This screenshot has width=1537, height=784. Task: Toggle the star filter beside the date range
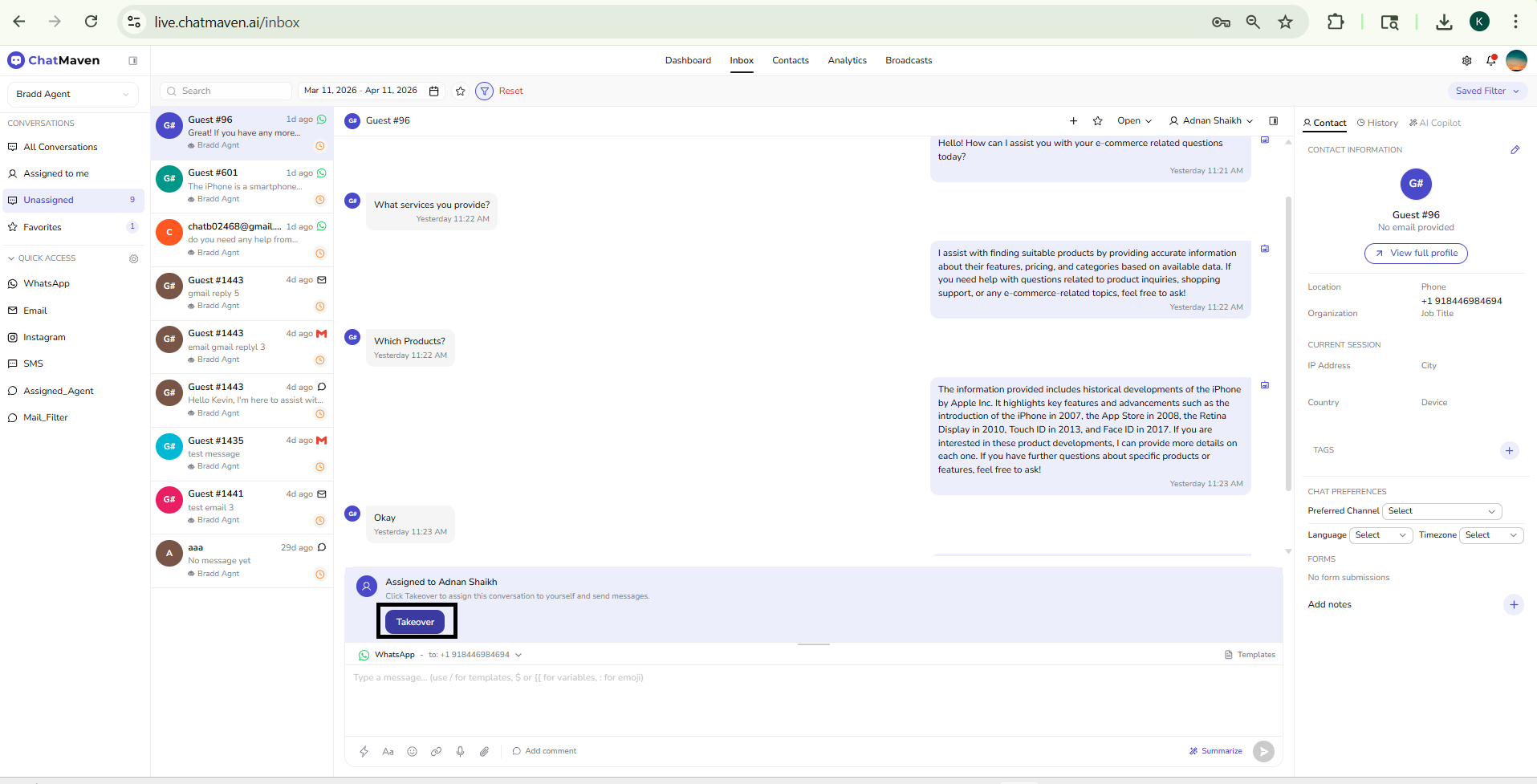click(x=460, y=91)
